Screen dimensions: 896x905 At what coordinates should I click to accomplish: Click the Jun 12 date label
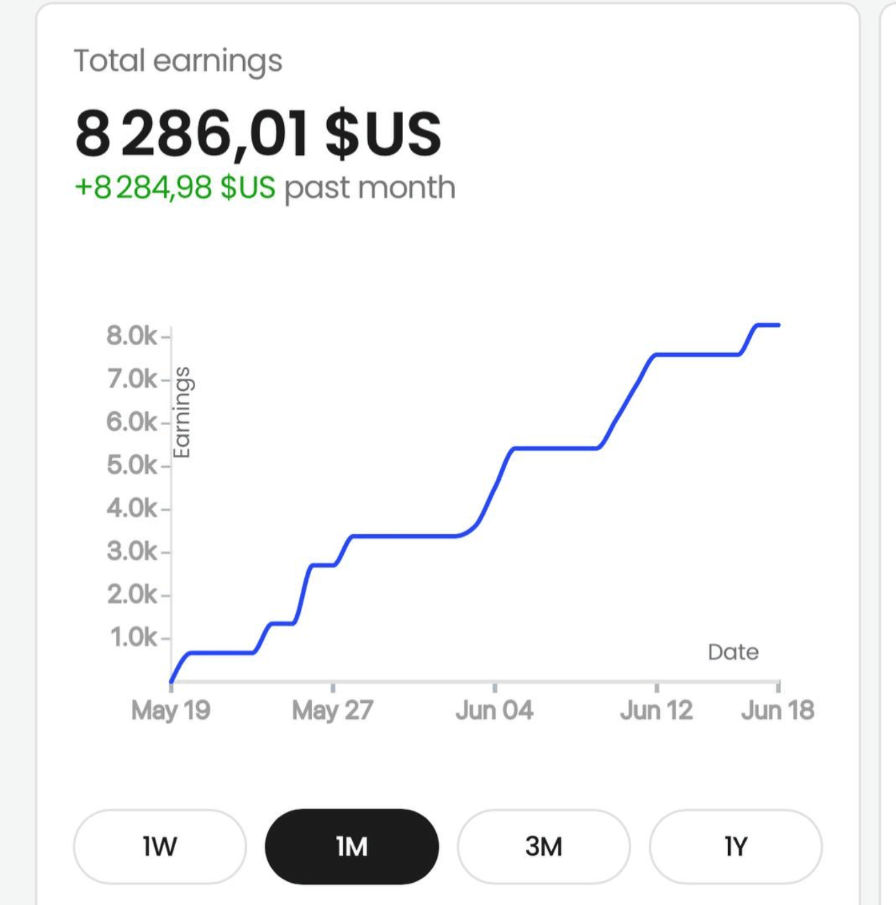point(656,711)
